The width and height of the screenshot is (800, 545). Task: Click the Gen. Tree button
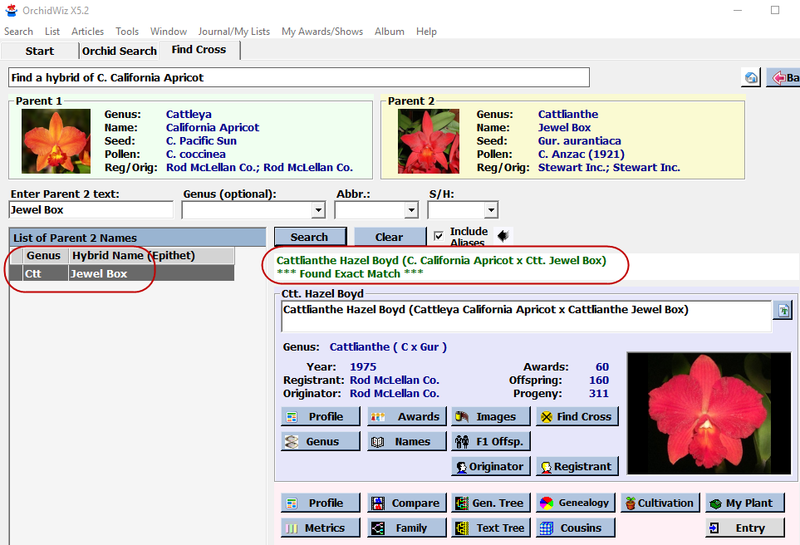tap(491, 503)
